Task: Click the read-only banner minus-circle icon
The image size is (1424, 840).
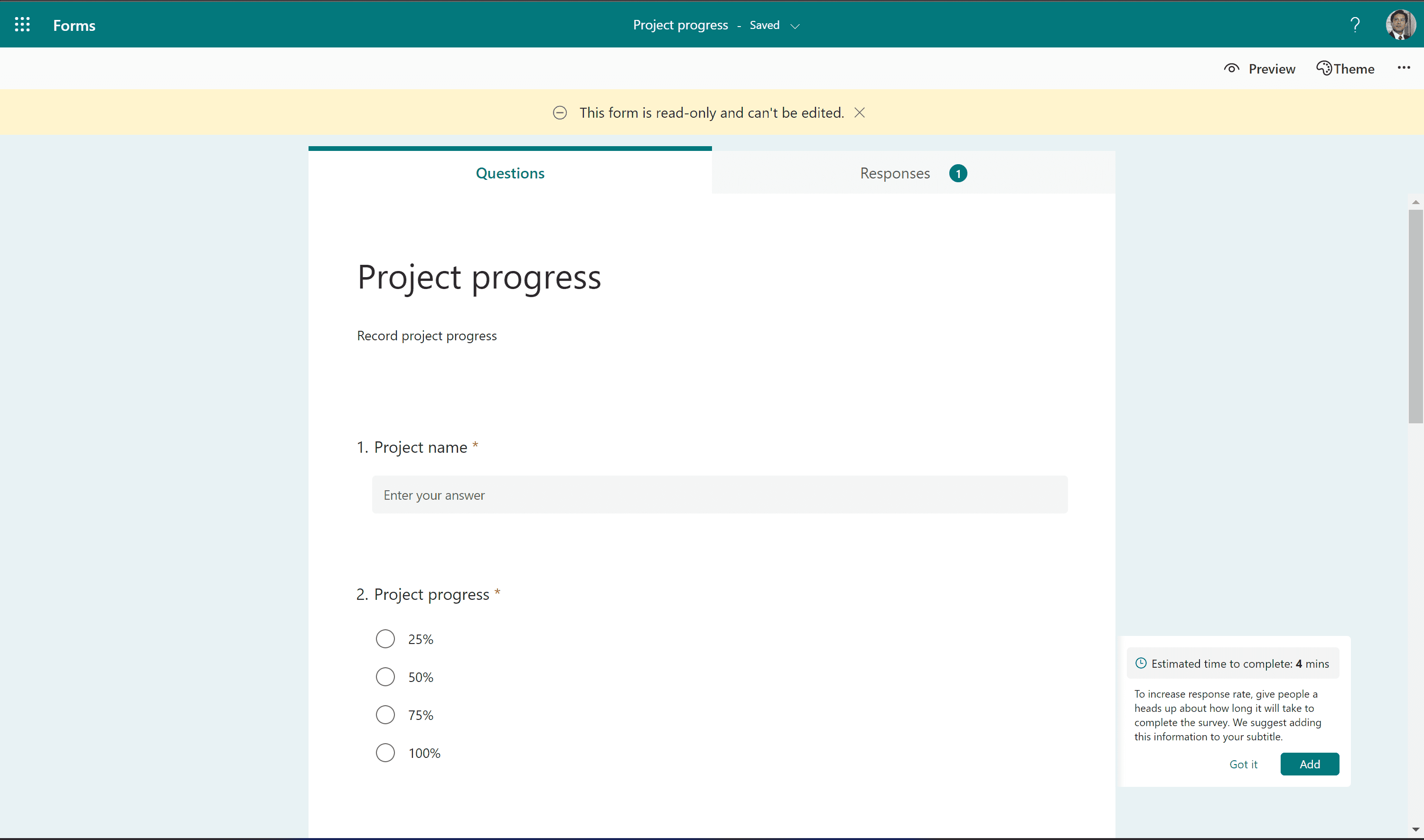Action: tap(560, 112)
